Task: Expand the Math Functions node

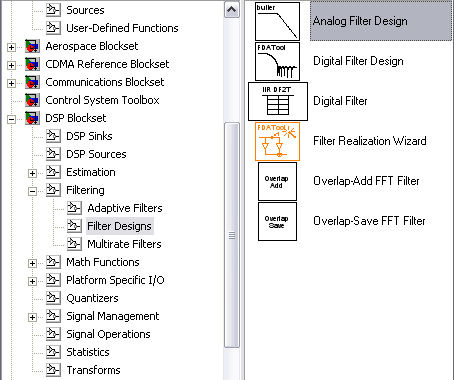Action: (32, 263)
